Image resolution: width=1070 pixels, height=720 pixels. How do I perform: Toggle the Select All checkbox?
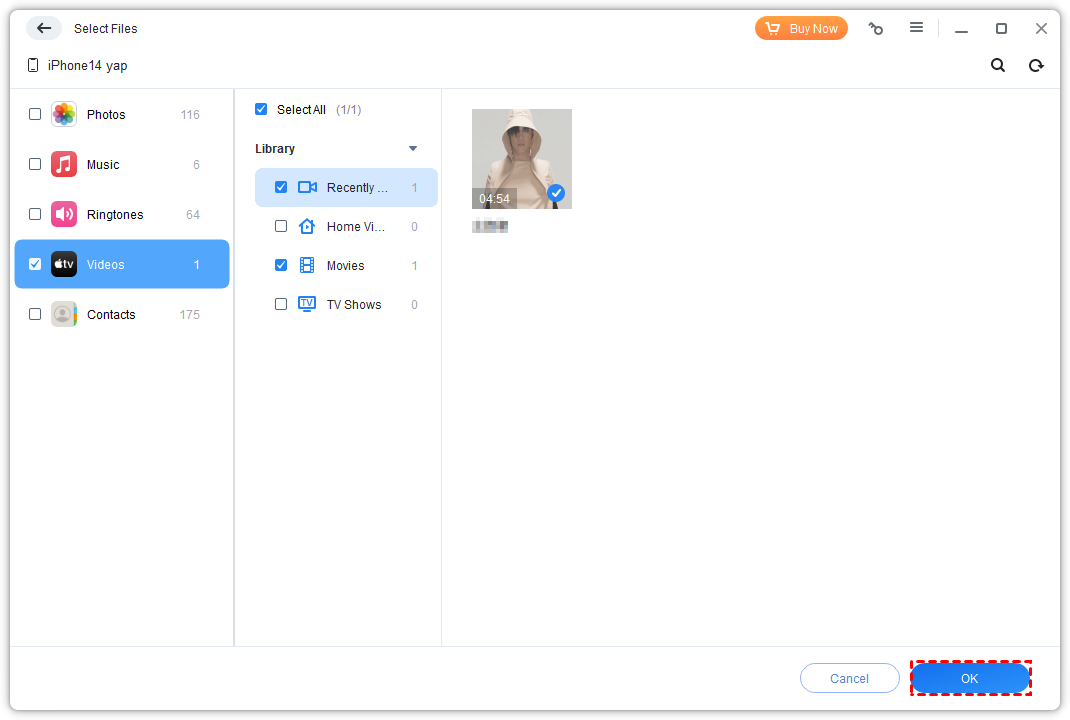tap(261, 109)
